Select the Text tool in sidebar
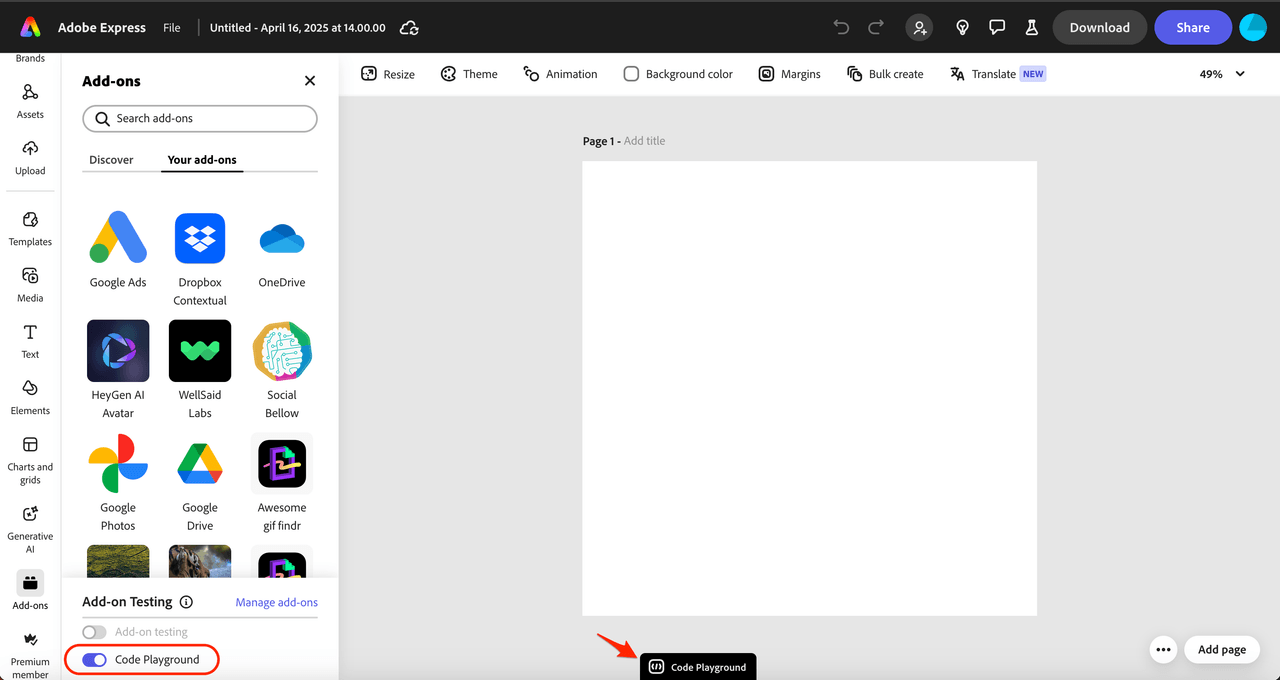This screenshot has height=680, width=1280. [x=30, y=340]
